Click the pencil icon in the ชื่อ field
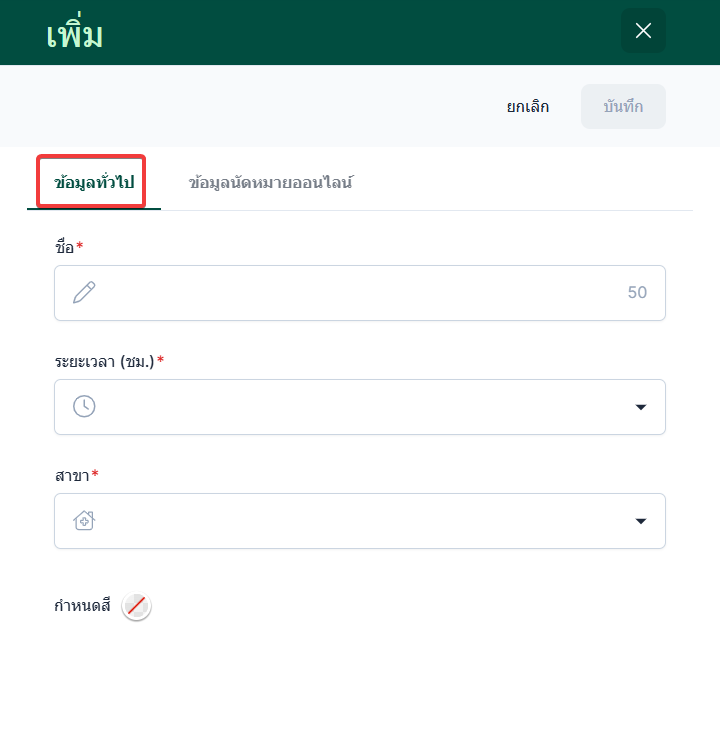The width and height of the screenshot is (720, 744). click(x=84, y=292)
